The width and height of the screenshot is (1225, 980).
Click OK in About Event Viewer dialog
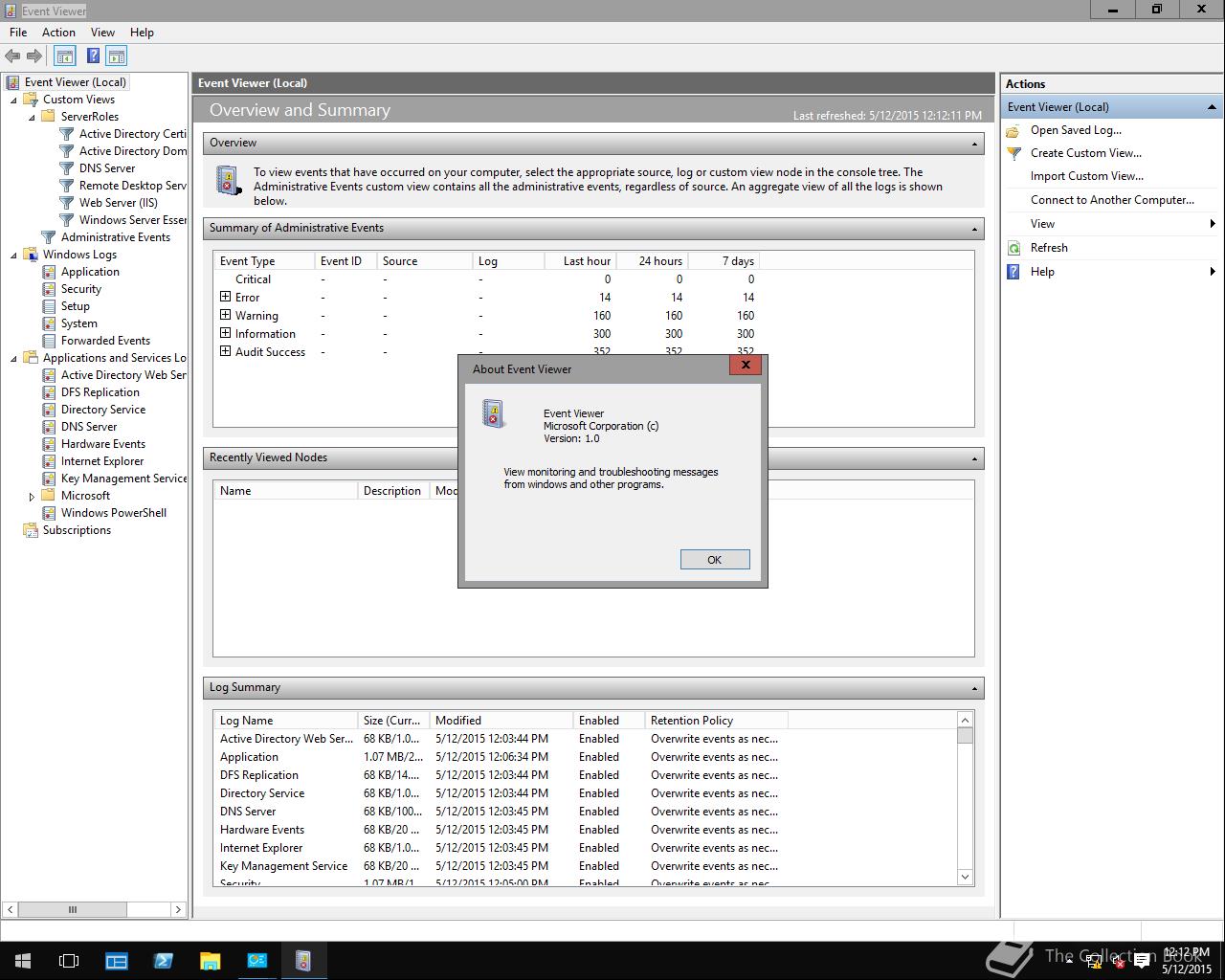(x=715, y=560)
